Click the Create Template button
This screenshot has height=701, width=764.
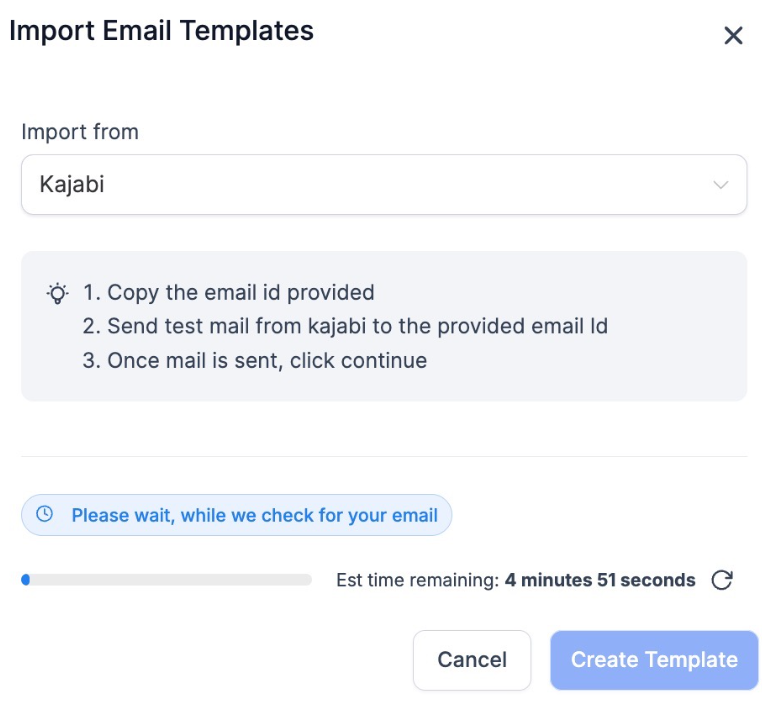654,660
